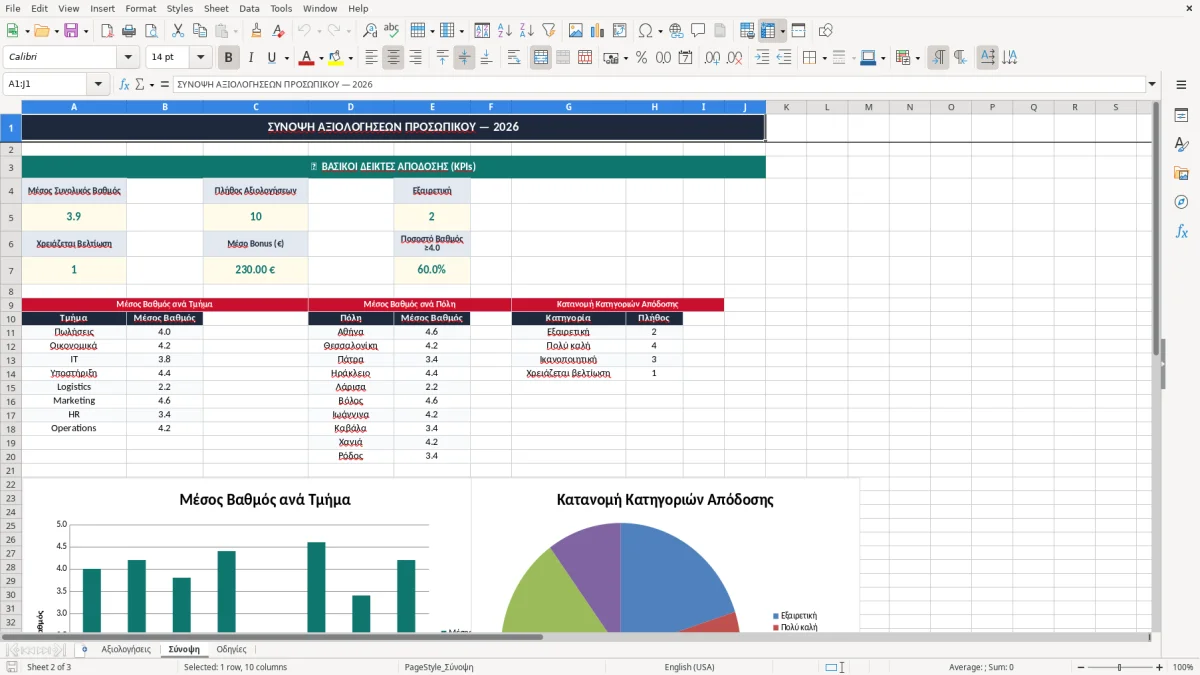This screenshot has width=1200, height=675.
Task: Insert a chart using toolbar icon
Action: tap(598, 31)
